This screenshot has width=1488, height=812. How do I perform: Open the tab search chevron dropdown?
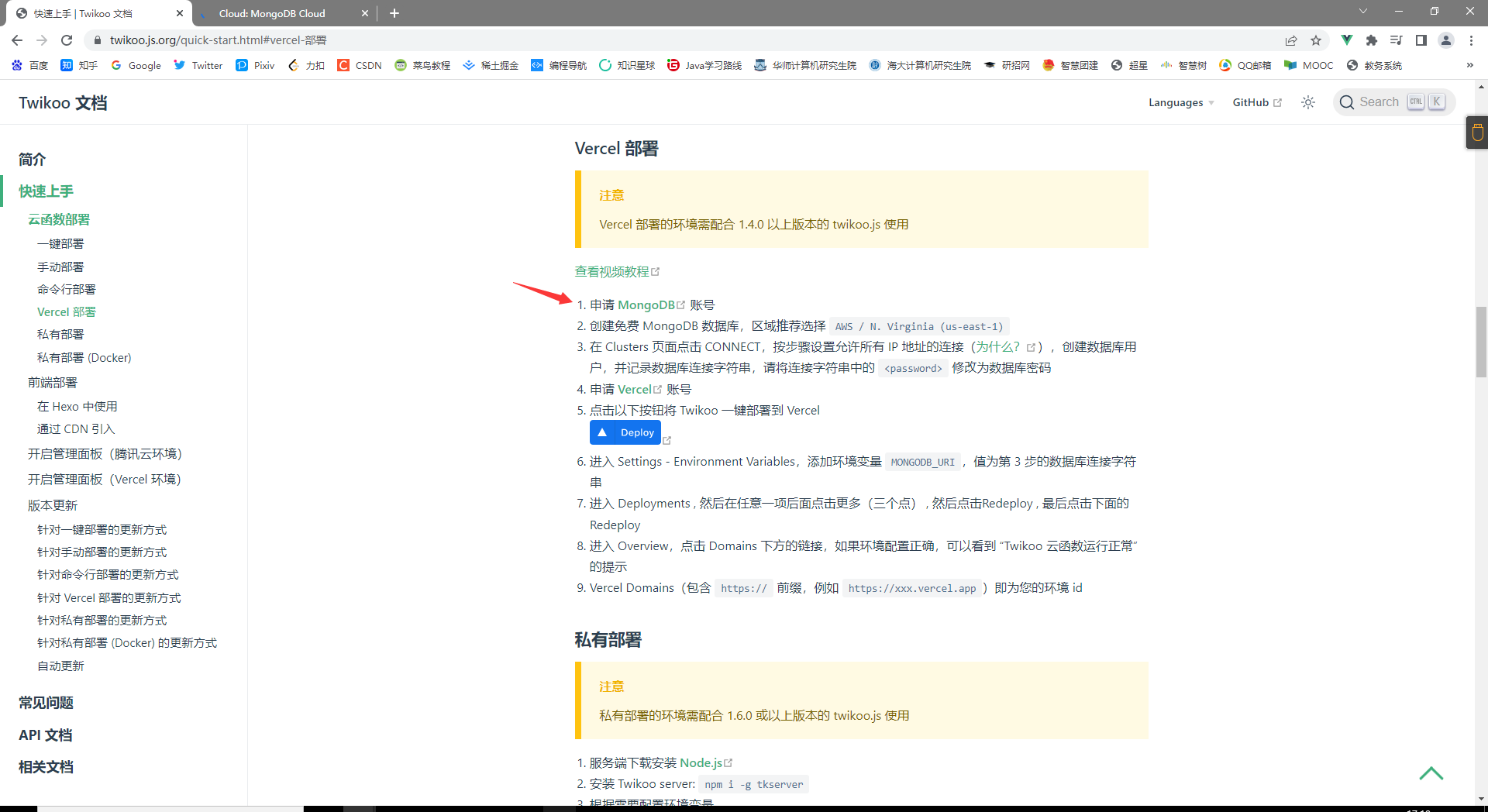[1362, 11]
